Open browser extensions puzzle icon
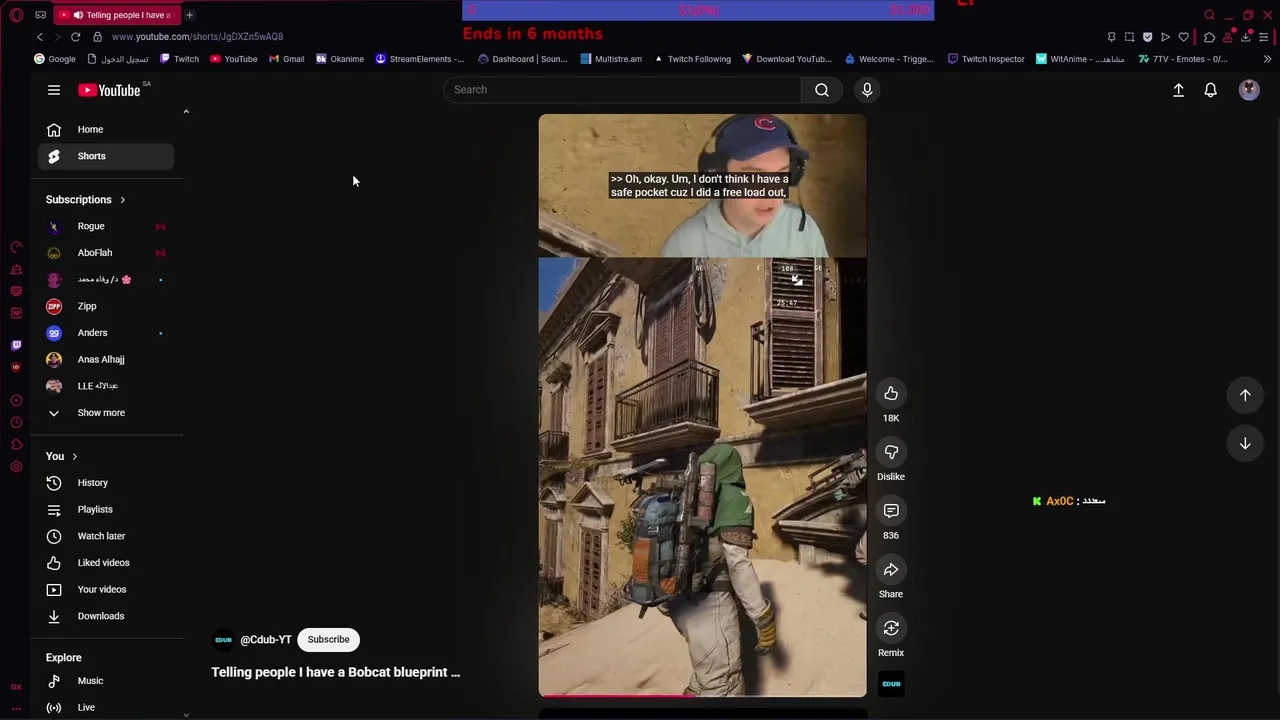Viewport: 1280px width, 720px height. coord(1209,37)
